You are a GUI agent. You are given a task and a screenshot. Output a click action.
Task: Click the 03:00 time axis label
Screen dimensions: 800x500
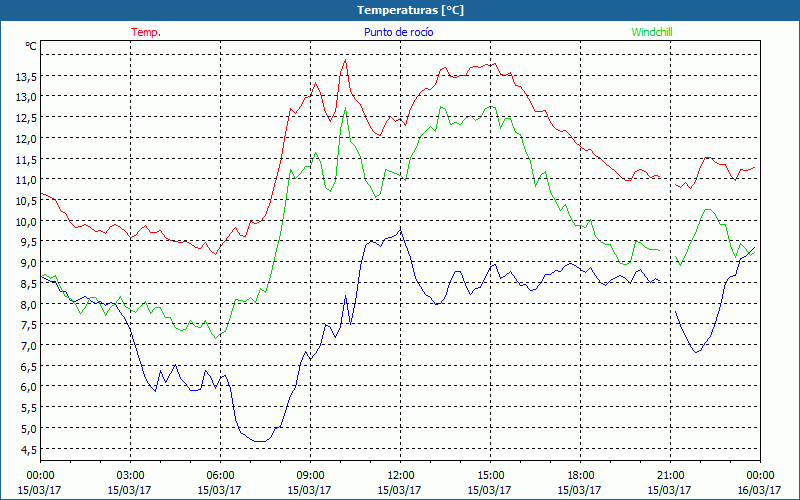pos(130,476)
